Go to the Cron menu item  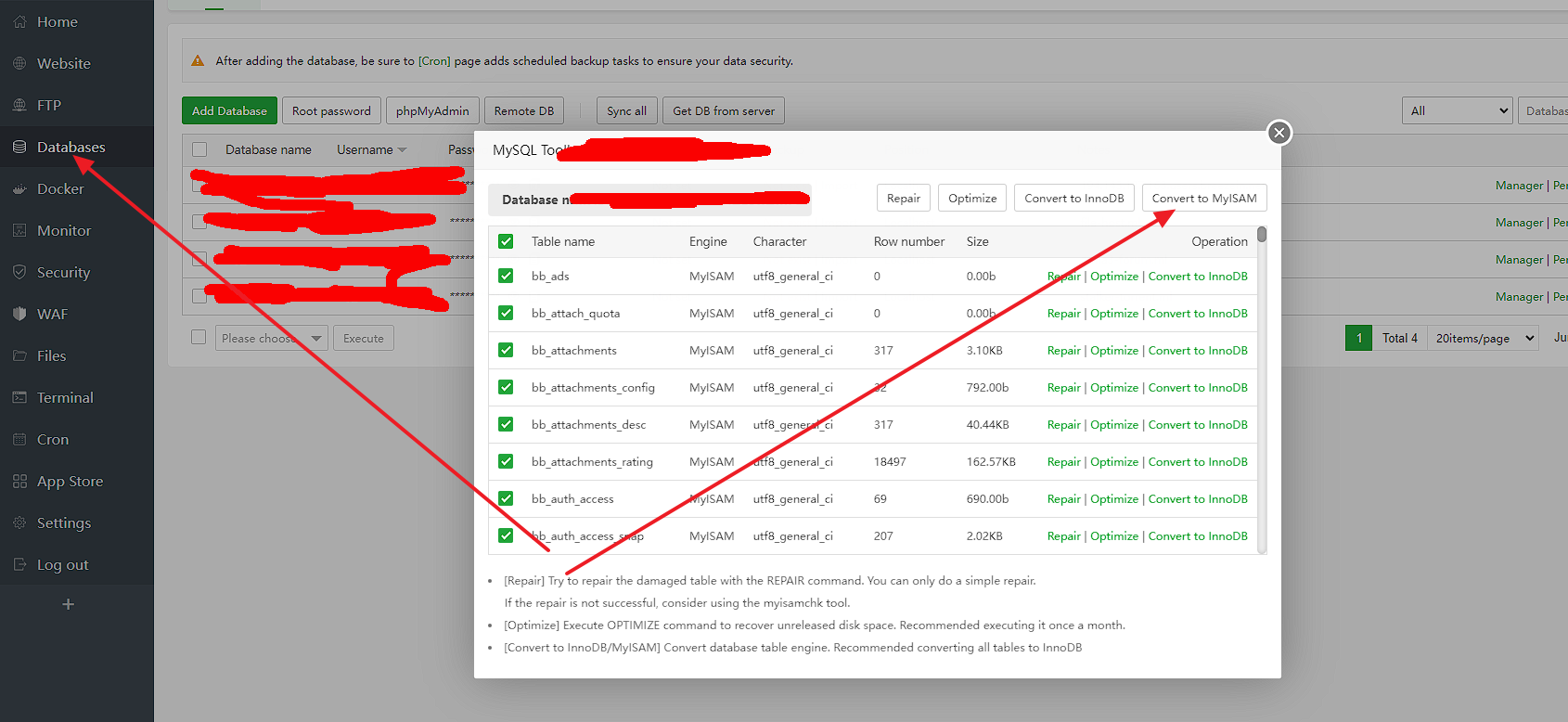[53, 439]
